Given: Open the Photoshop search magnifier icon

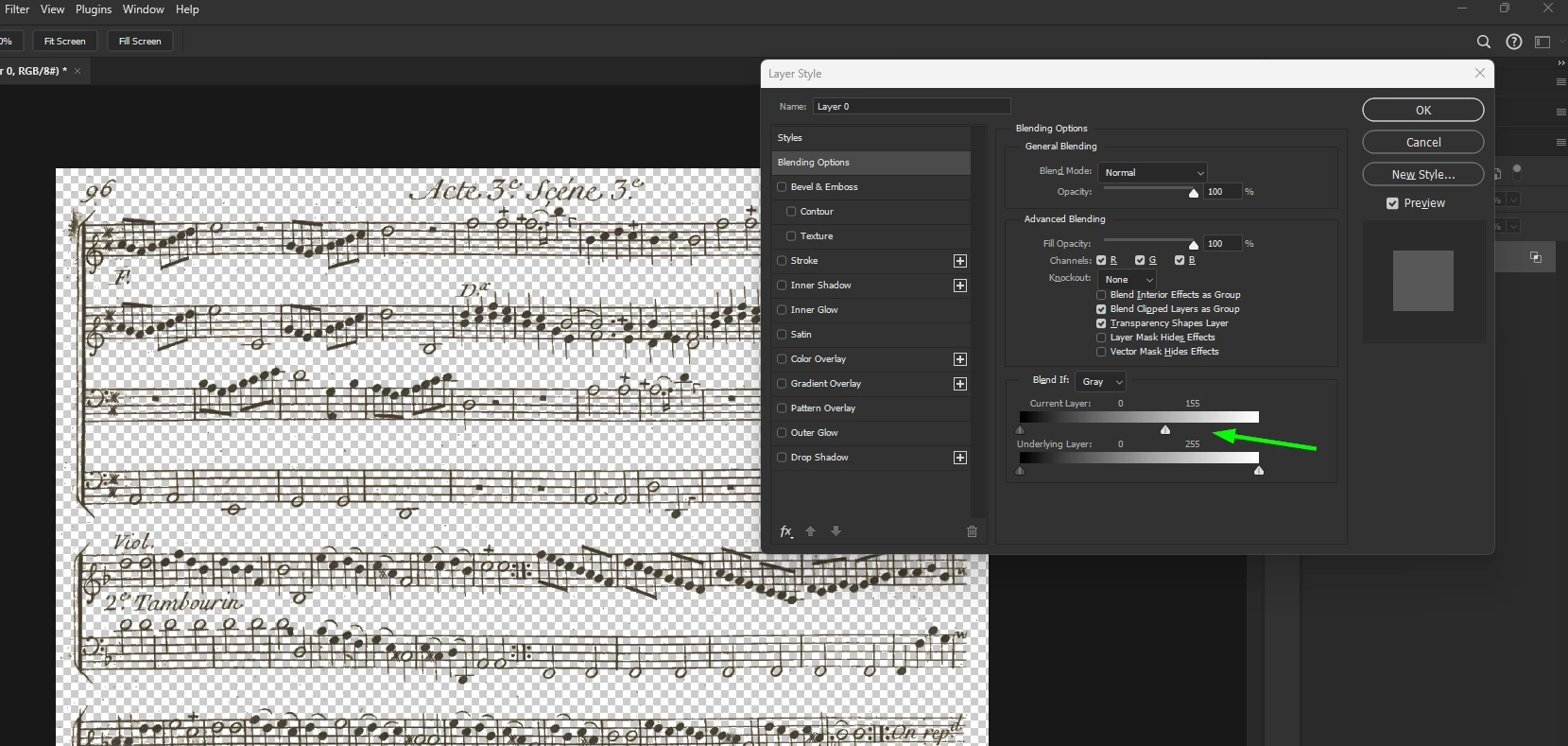Looking at the screenshot, I should (x=1484, y=42).
